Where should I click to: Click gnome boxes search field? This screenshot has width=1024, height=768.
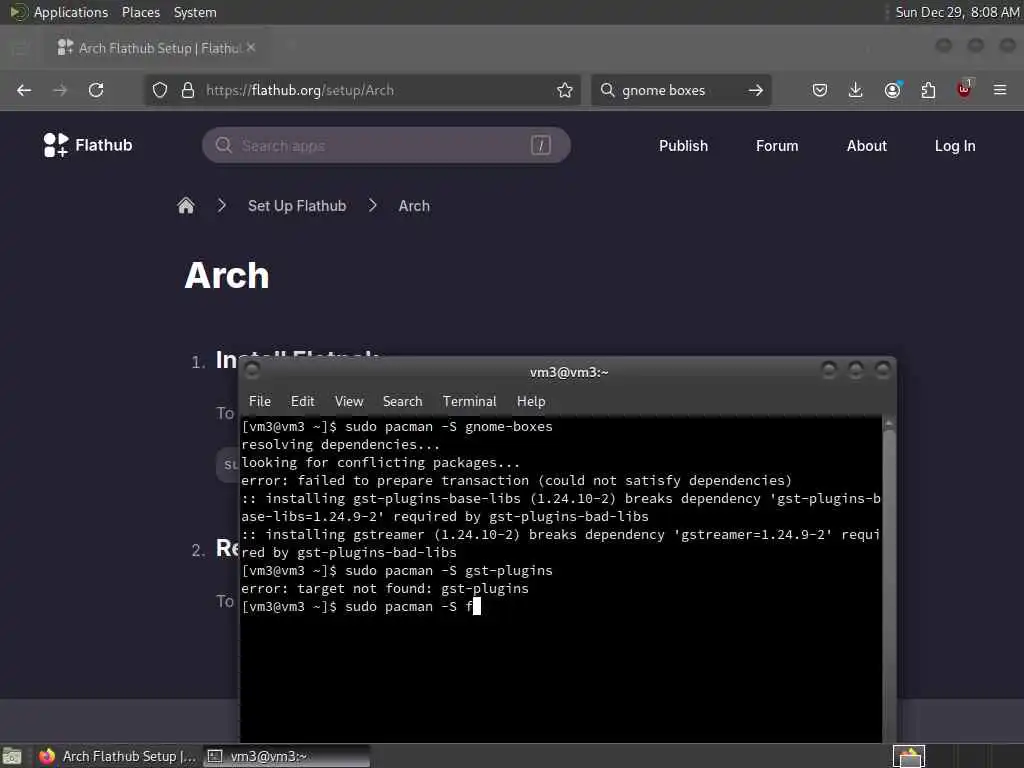click(x=679, y=90)
